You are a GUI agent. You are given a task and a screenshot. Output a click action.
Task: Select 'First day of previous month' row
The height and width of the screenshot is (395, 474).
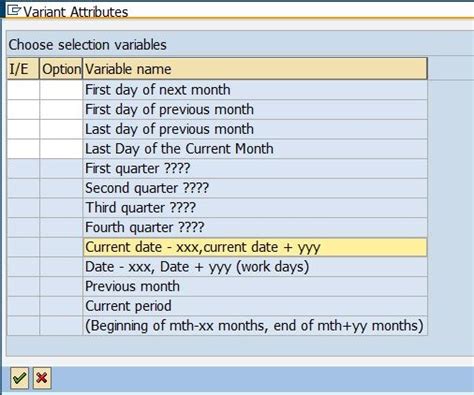(255, 109)
